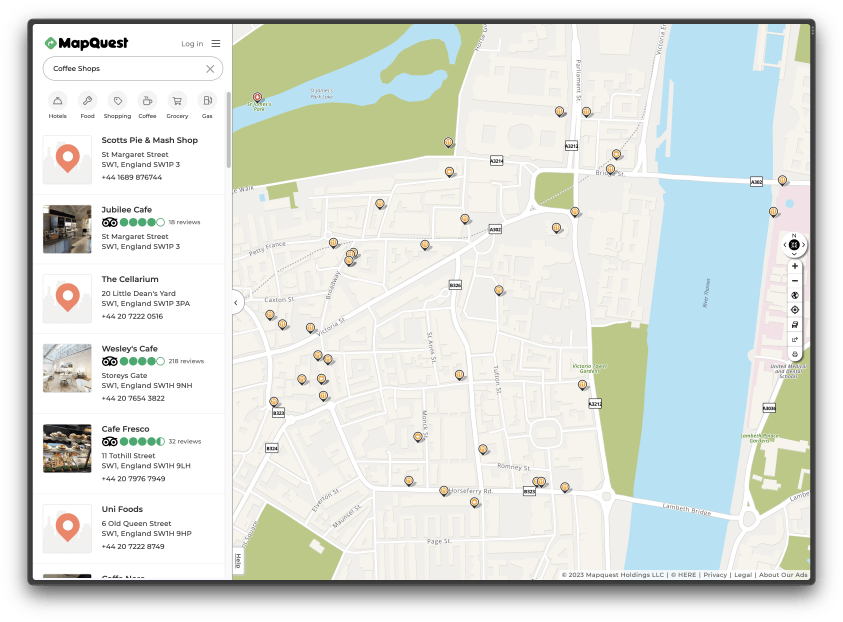
Task: Open the Legal footer link
Action: coord(743,575)
